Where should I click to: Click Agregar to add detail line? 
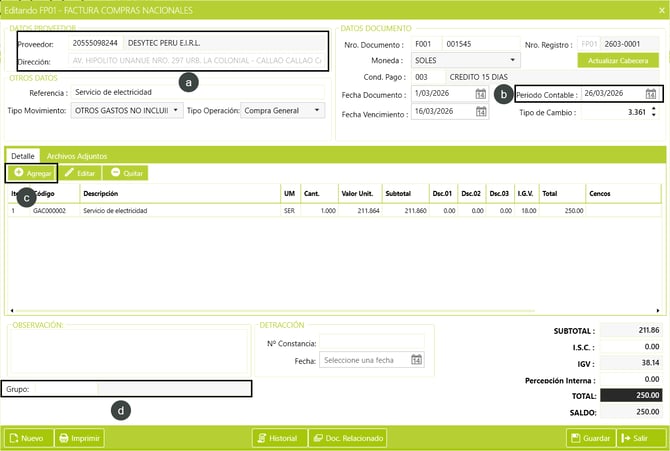[x=33, y=173]
